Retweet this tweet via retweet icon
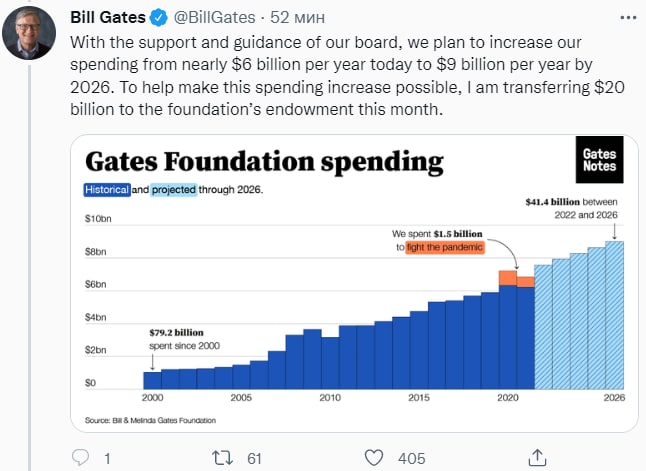This screenshot has width=646, height=471. click(222, 458)
